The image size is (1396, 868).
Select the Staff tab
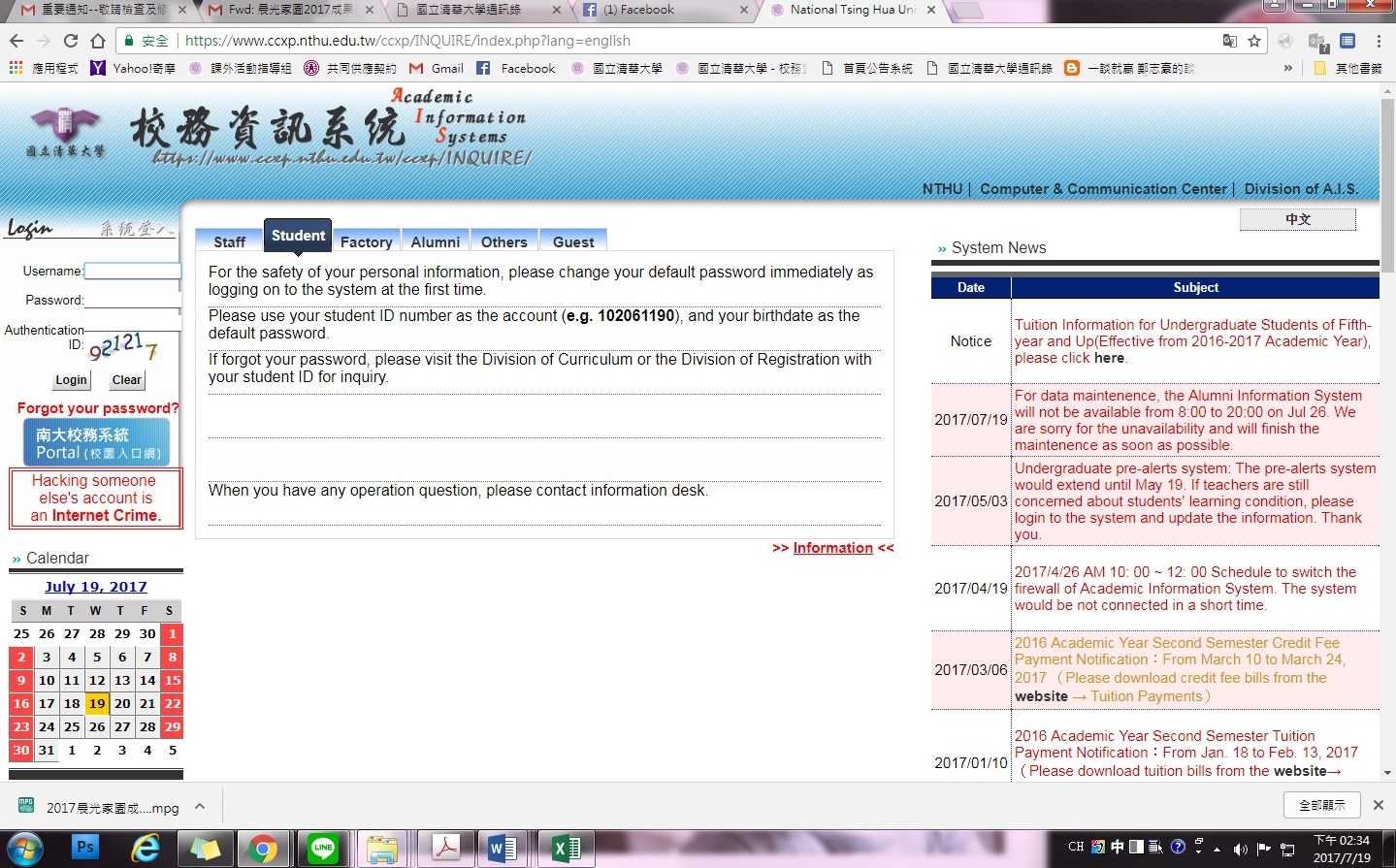pyautogui.click(x=229, y=241)
